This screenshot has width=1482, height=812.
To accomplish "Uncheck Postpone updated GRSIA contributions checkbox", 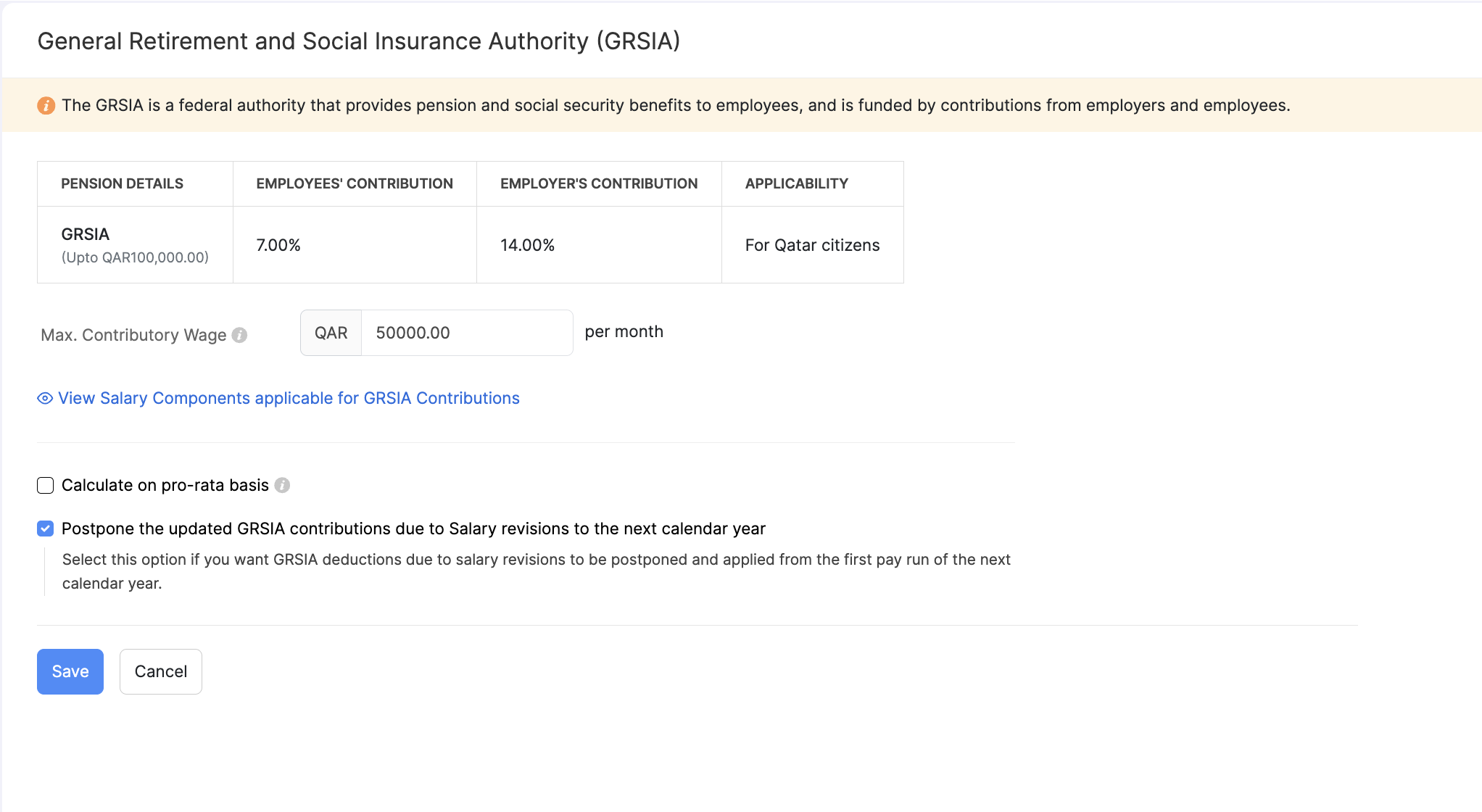I will [46, 529].
